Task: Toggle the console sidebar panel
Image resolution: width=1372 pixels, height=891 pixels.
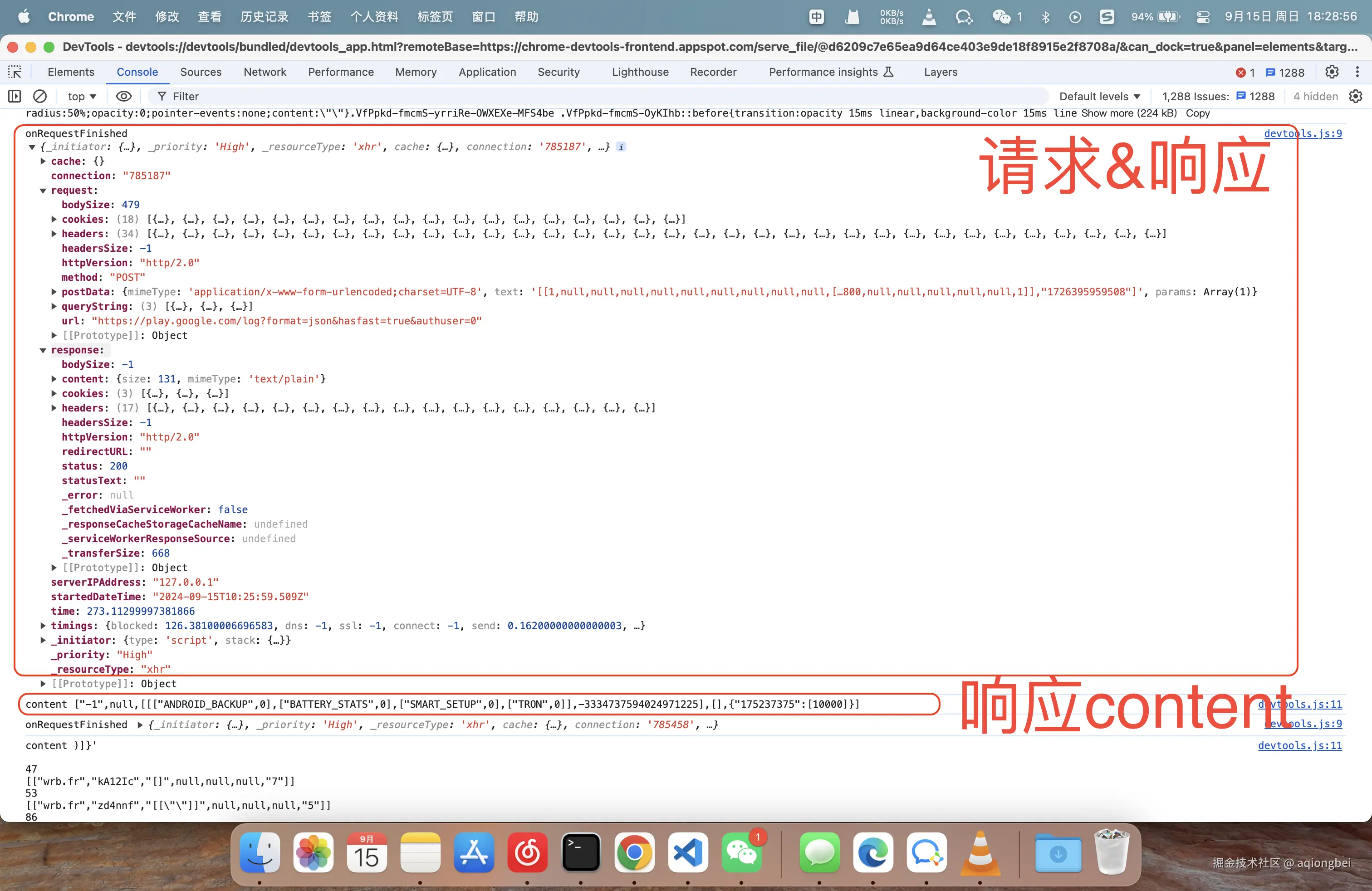Action: tap(14, 96)
